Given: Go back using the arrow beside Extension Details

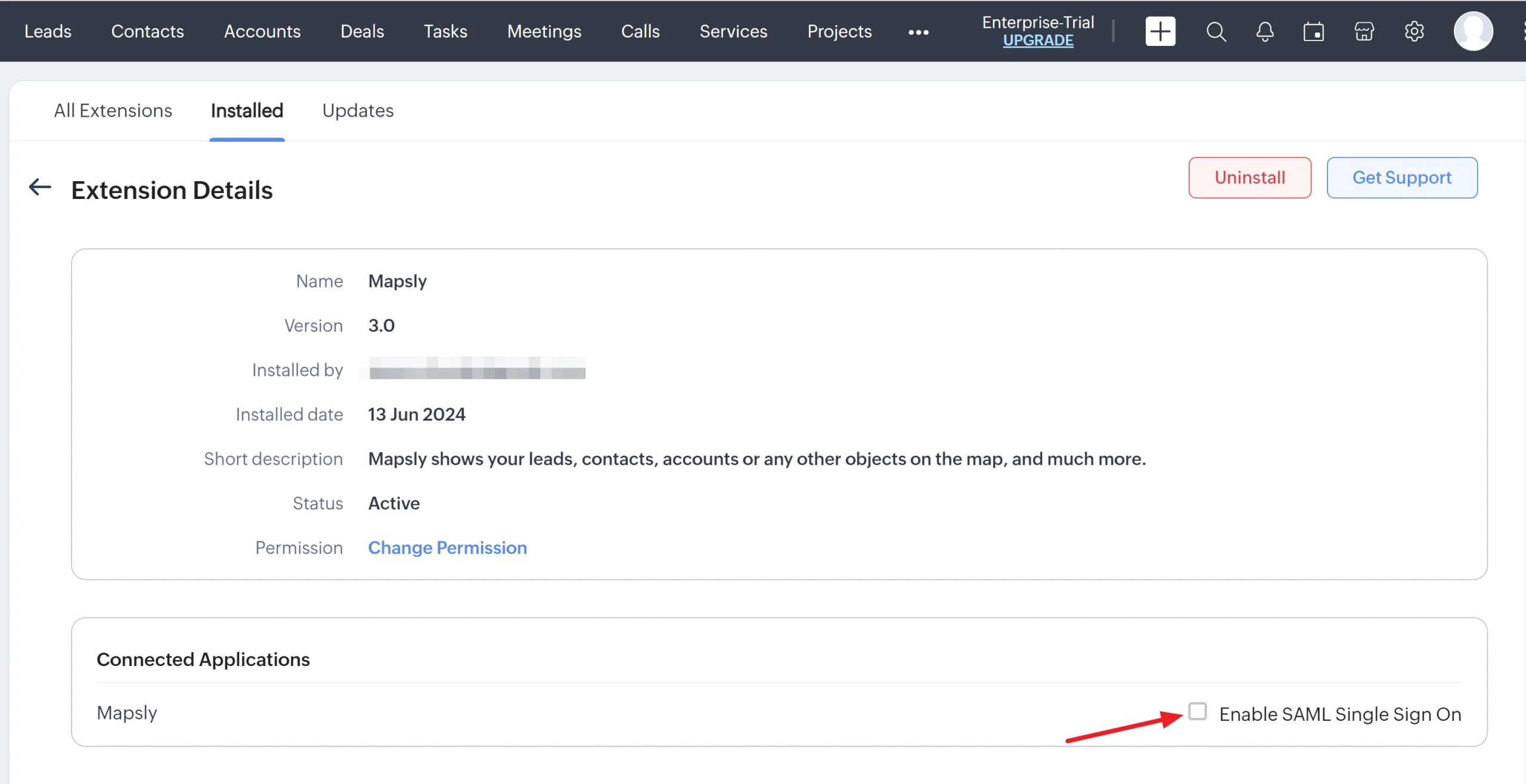Looking at the screenshot, I should click(x=39, y=187).
